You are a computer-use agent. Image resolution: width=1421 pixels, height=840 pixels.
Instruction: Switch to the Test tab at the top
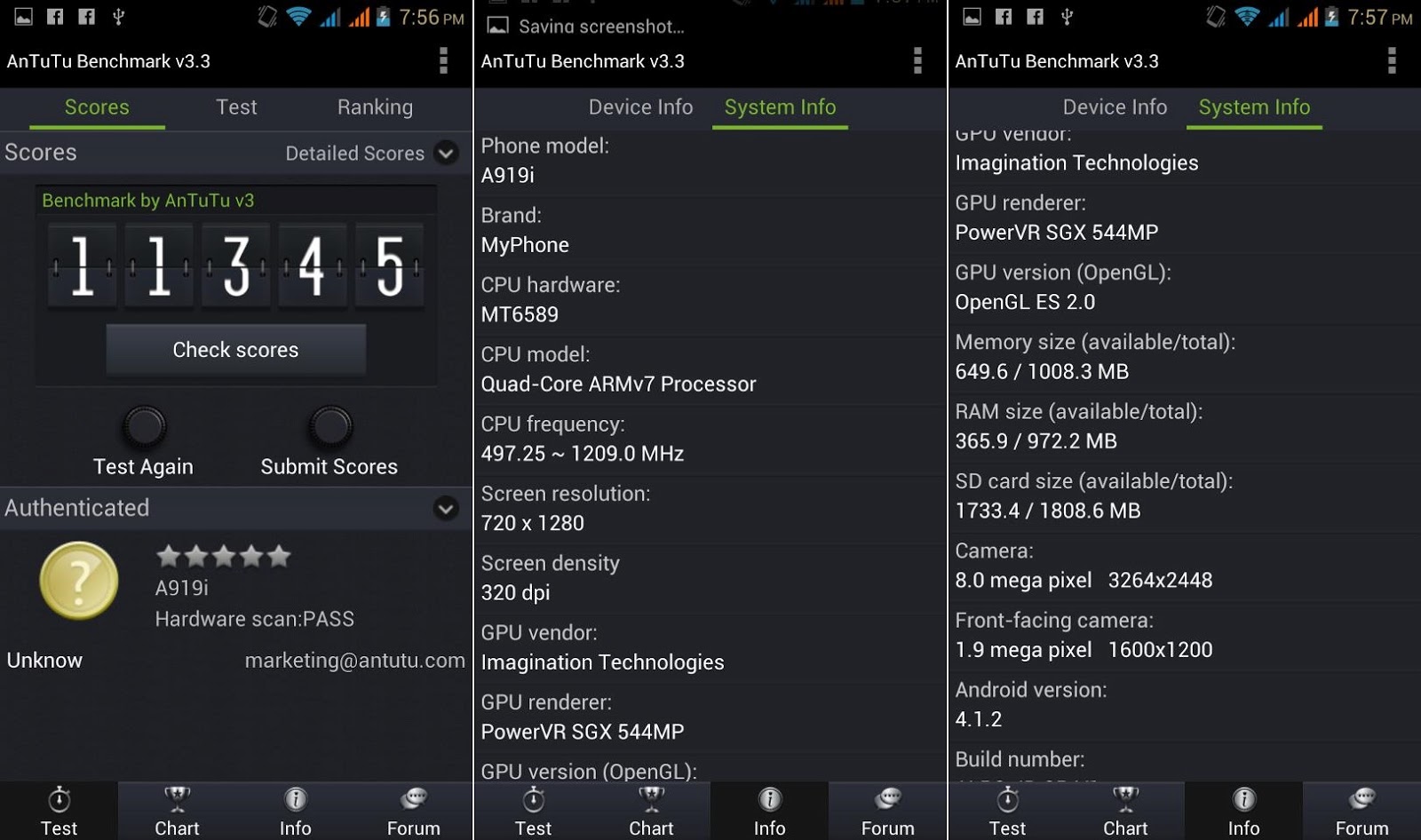pos(236,107)
